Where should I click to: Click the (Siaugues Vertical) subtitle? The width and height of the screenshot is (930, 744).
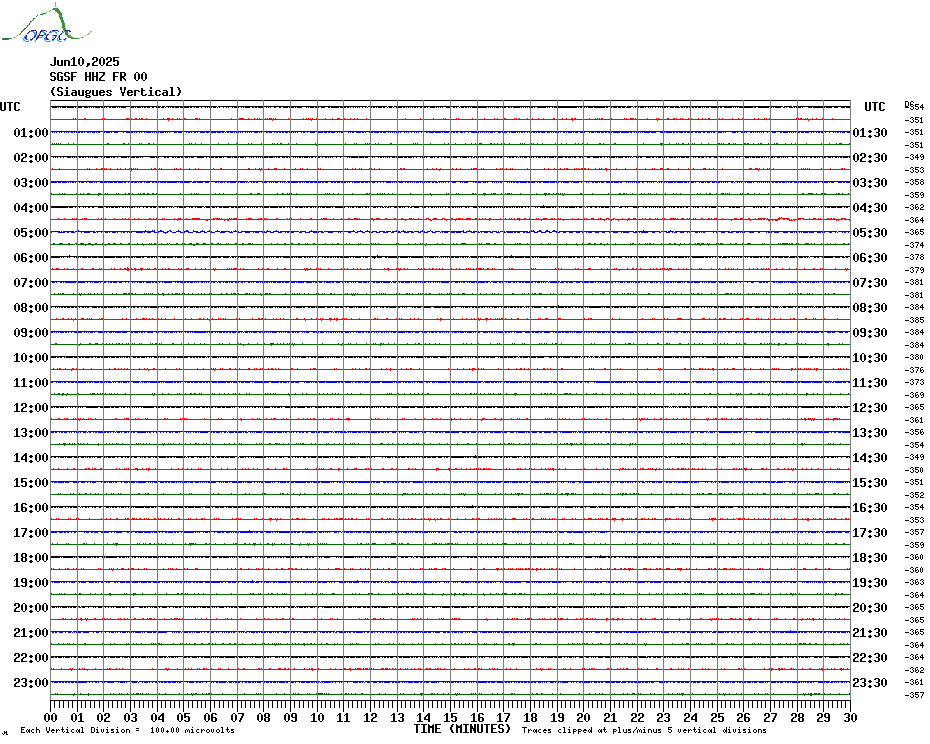[x=116, y=92]
